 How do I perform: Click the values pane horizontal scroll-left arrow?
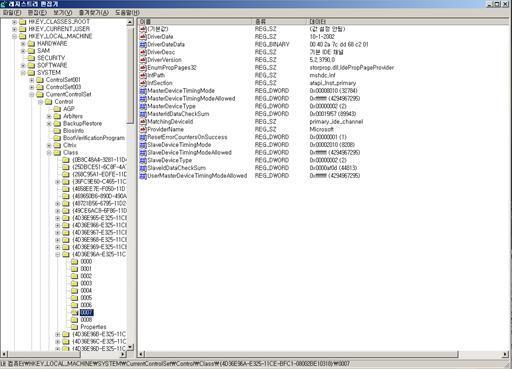pyautogui.click(x=141, y=354)
